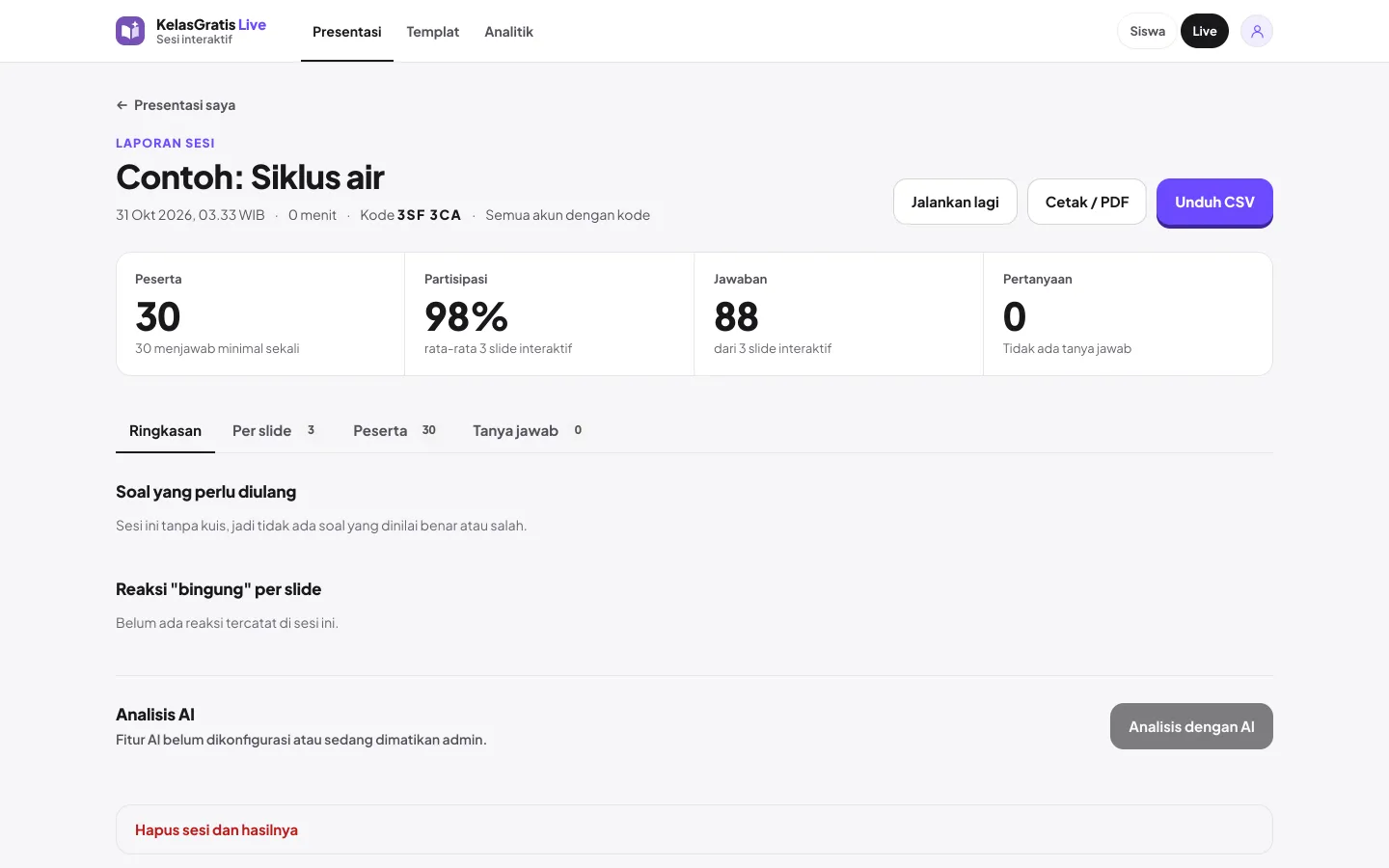Screen dimensions: 1389x868
Task: Click the 'LAPORAN SESI' label
Action: (165, 143)
